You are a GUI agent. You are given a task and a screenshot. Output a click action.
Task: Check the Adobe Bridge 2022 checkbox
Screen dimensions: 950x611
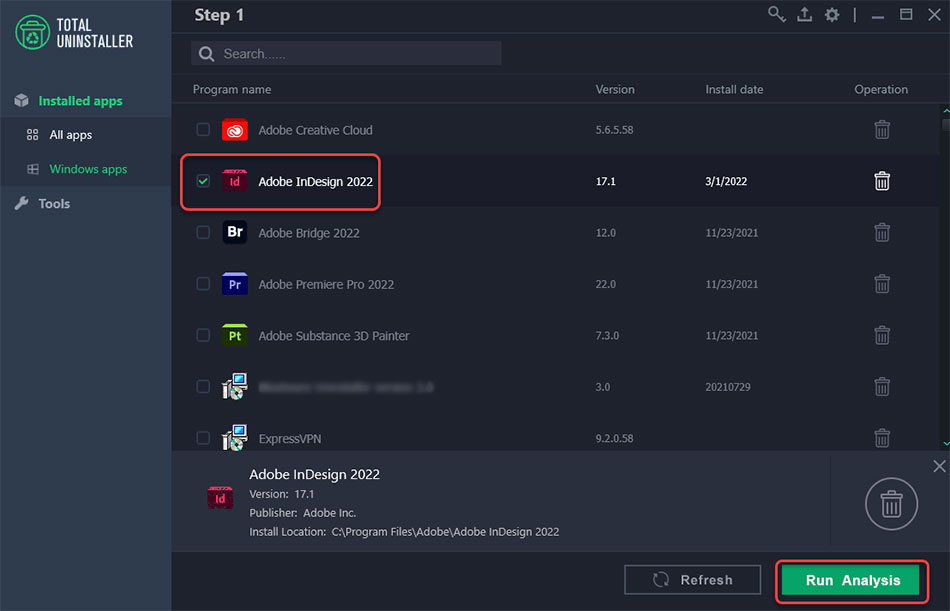coord(203,232)
